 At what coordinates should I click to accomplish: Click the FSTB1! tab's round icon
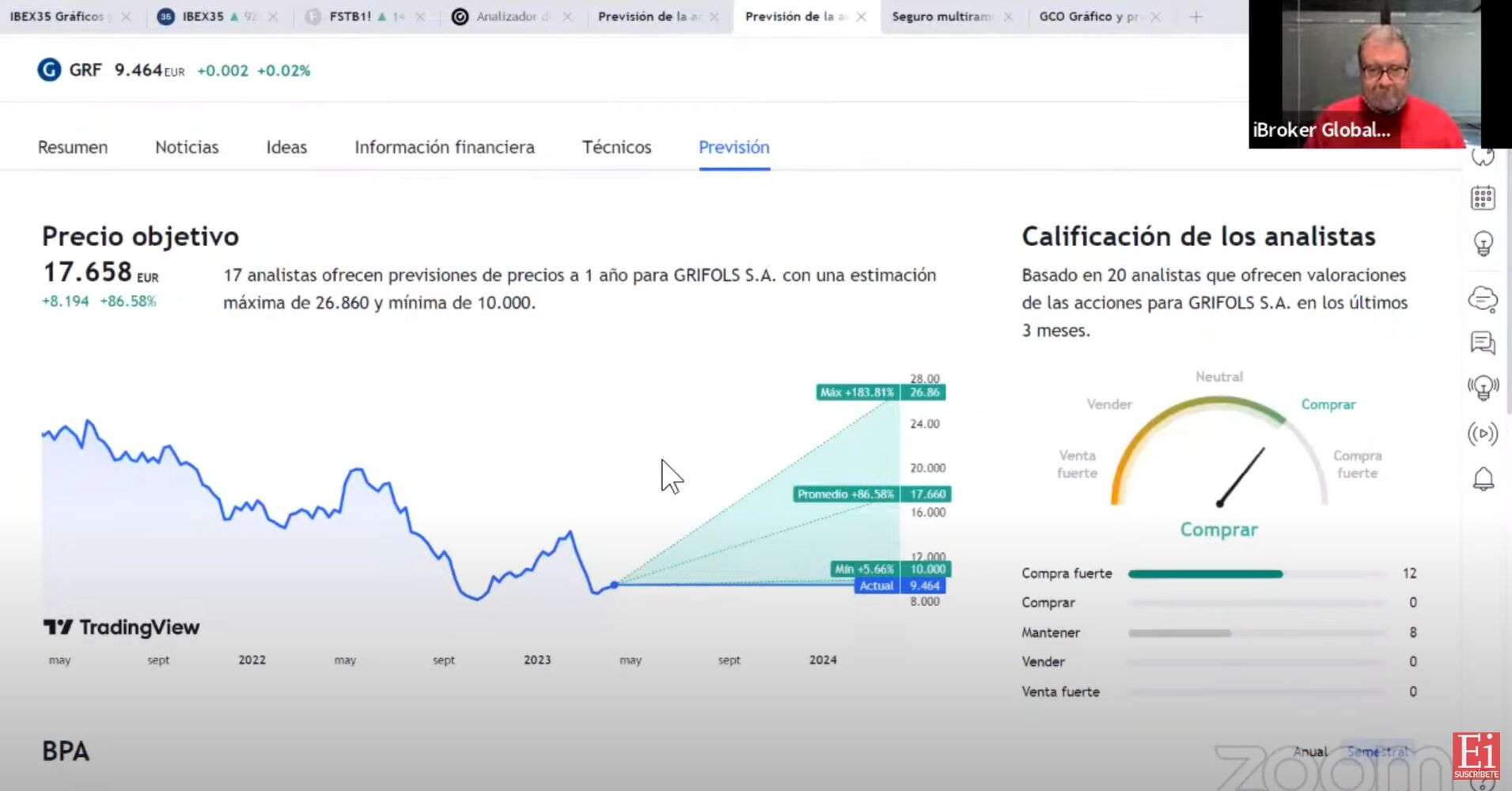tap(313, 17)
